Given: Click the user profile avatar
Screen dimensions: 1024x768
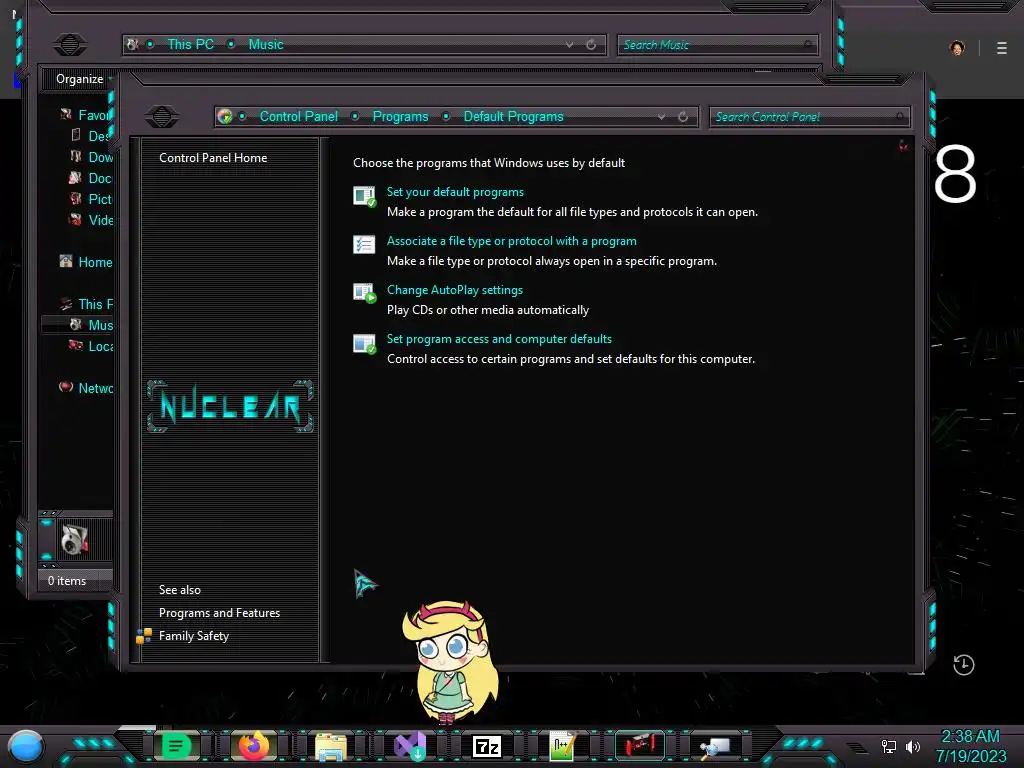Looking at the screenshot, I should pos(957,48).
